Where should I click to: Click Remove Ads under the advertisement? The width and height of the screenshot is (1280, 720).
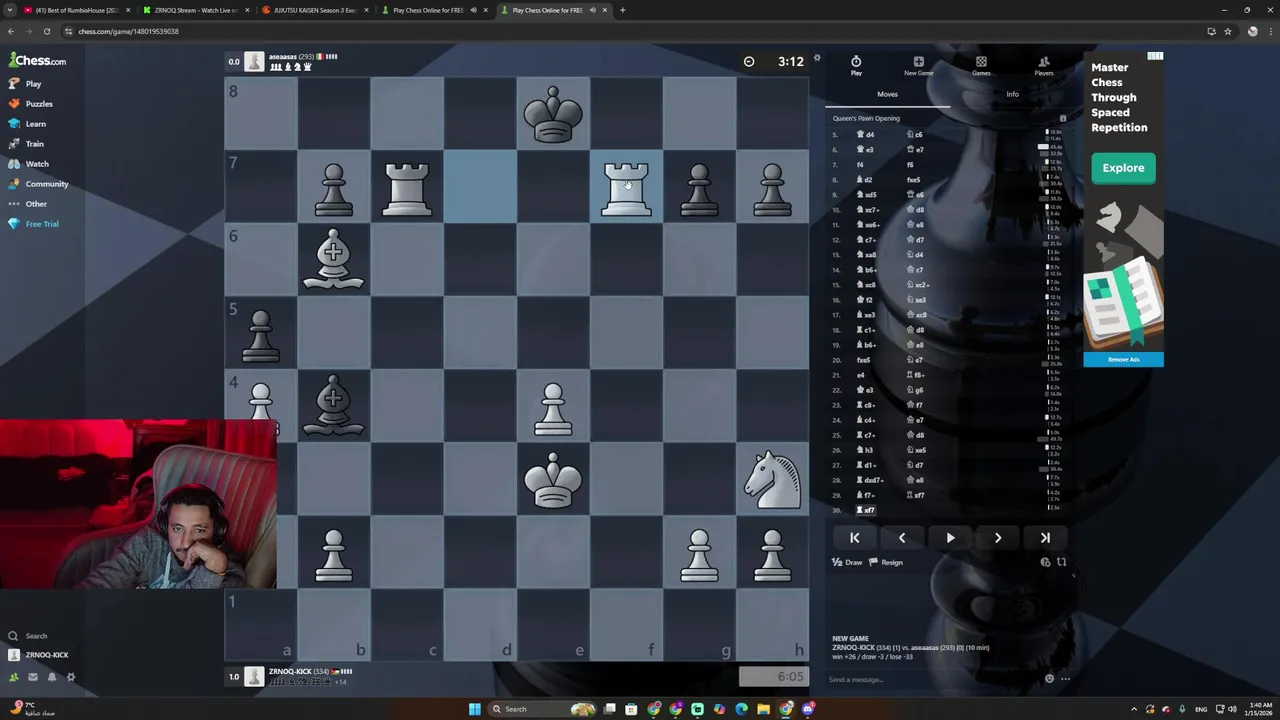coord(1123,359)
